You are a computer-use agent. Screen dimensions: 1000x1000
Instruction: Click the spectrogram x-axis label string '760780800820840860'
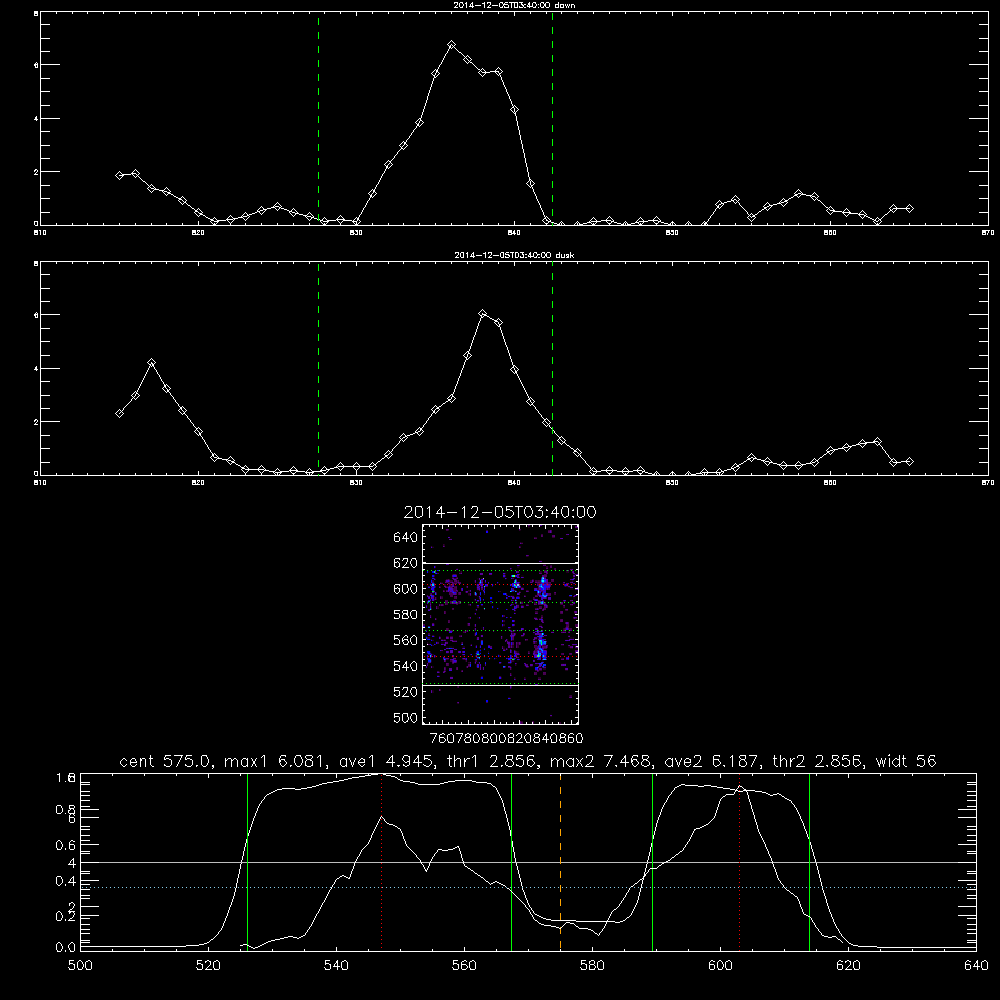(506, 738)
